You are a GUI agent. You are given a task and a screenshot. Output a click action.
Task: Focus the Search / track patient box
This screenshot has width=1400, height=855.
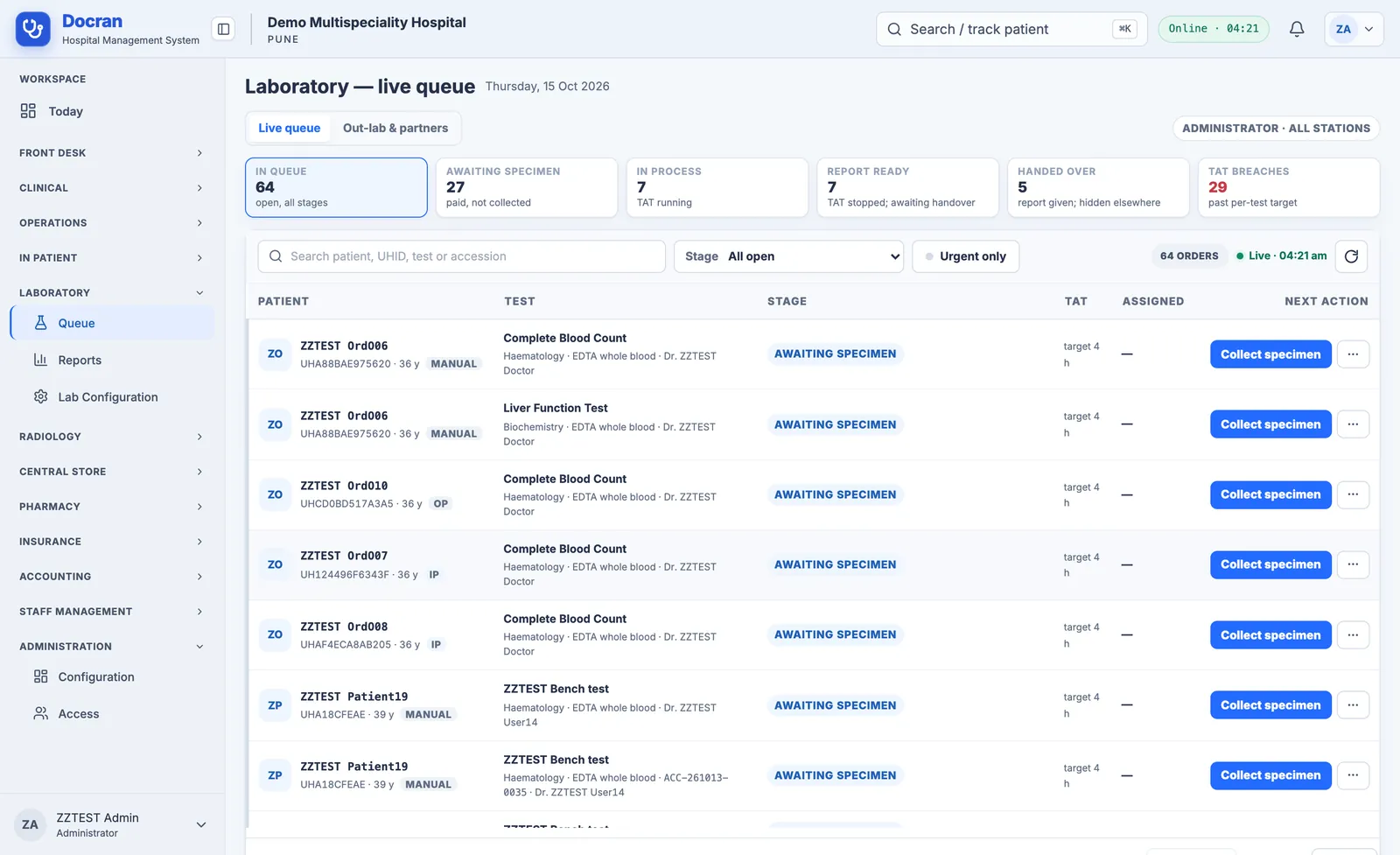coord(1011,29)
